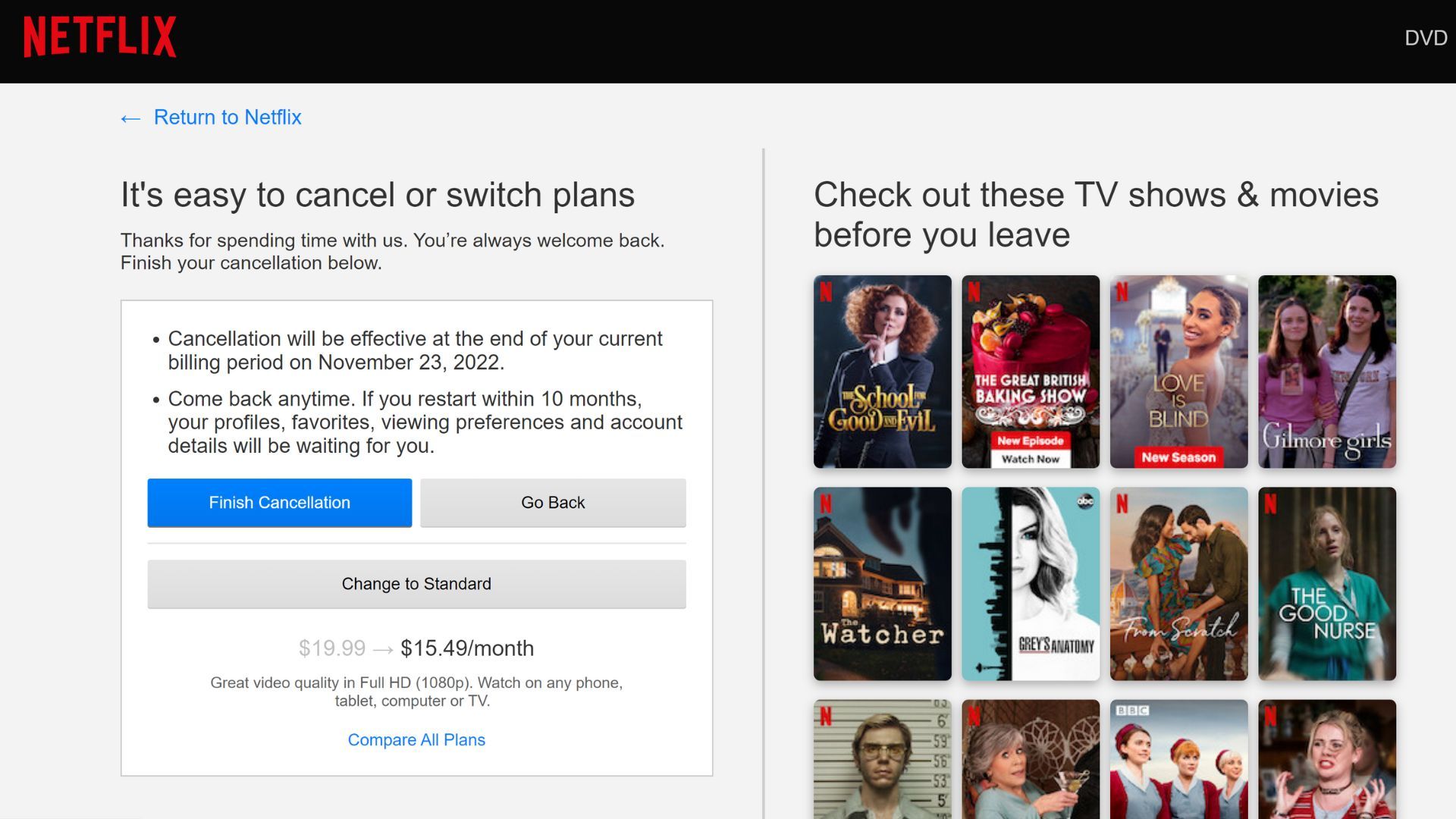This screenshot has height=819, width=1456.
Task: Click Compare All Plans link
Action: pyautogui.click(x=416, y=740)
